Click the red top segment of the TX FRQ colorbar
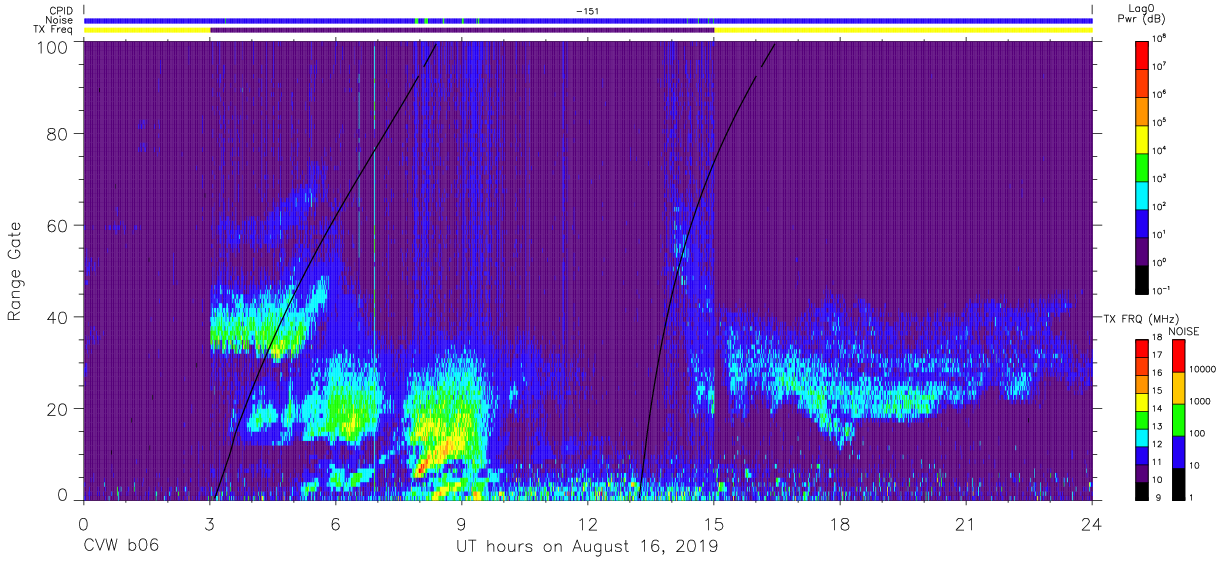This screenshot has height=567, width=1228. tap(1142, 349)
